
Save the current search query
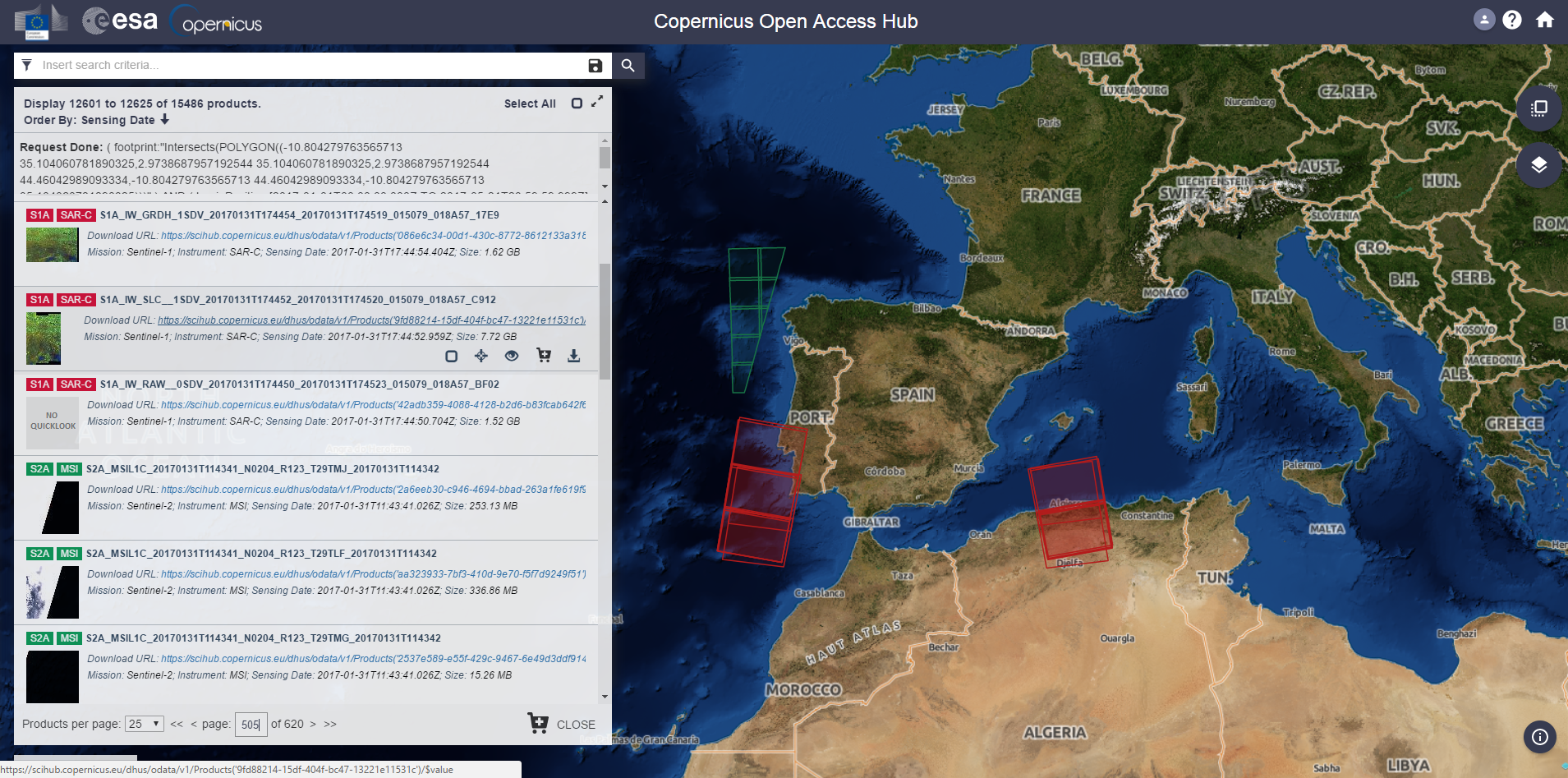pyautogui.click(x=595, y=66)
